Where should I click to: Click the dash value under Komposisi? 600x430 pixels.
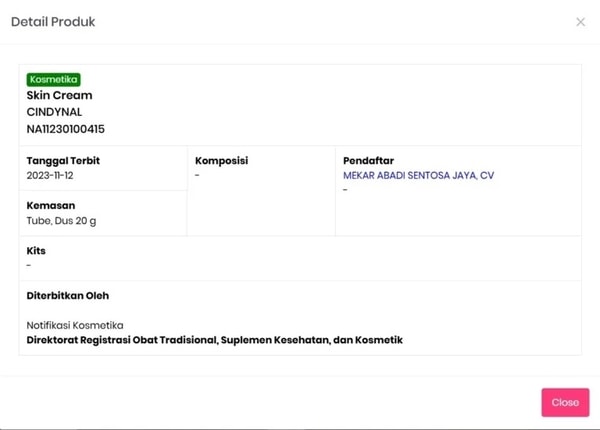tap(197, 176)
